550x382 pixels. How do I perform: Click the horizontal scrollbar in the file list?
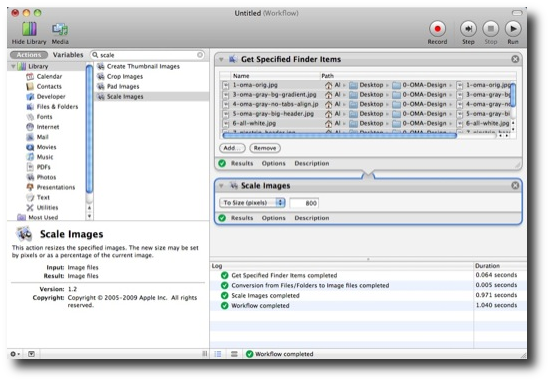[339, 135]
